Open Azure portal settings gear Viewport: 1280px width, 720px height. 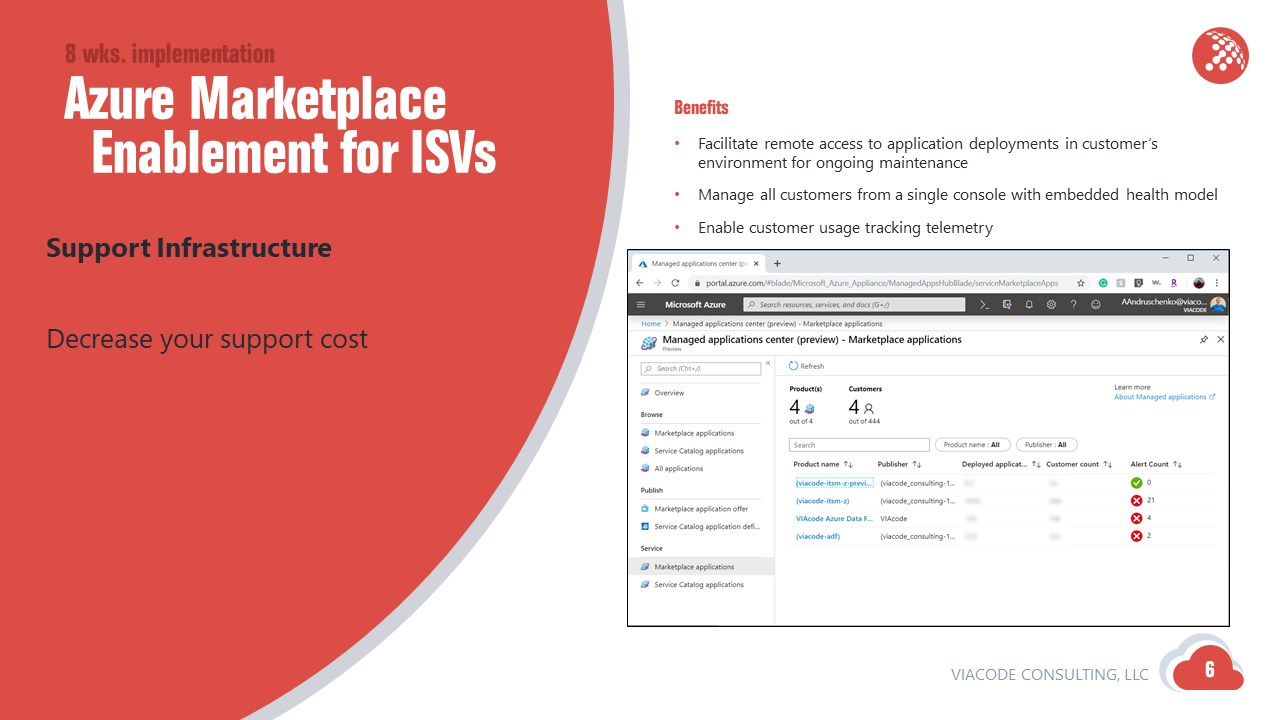pos(1051,304)
